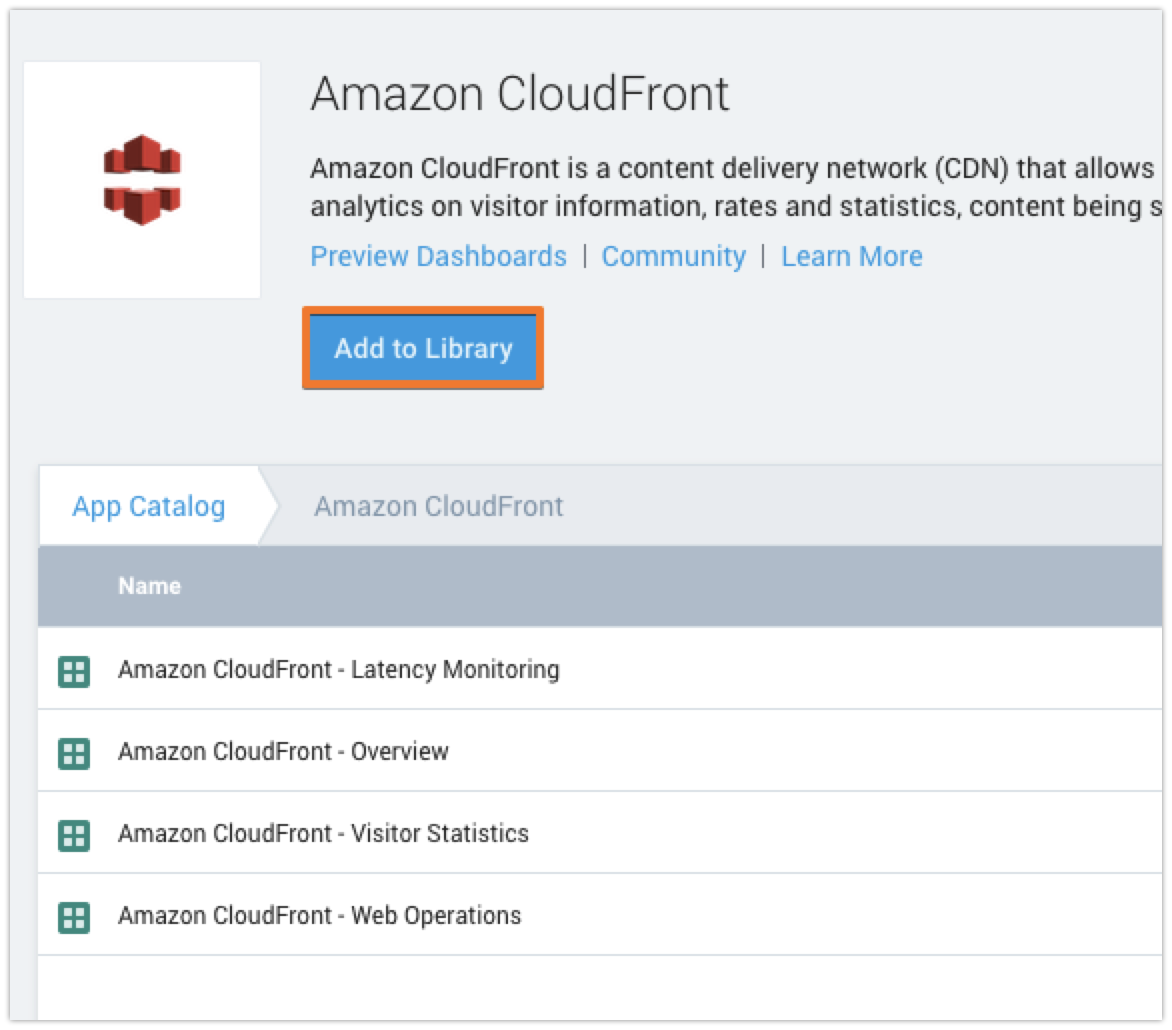Open the Amazon CloudFront - Web Operations dashboard
Viewport: 1172px width, 1030px height.
[318, 915]
